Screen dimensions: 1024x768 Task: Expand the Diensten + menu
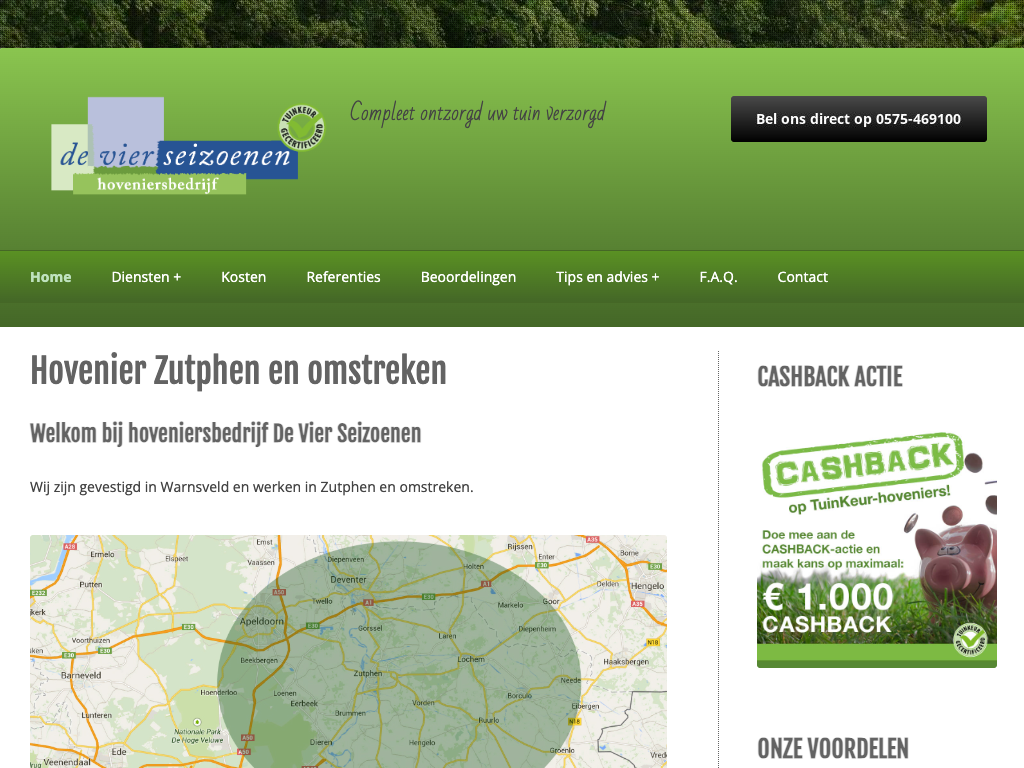146,277
